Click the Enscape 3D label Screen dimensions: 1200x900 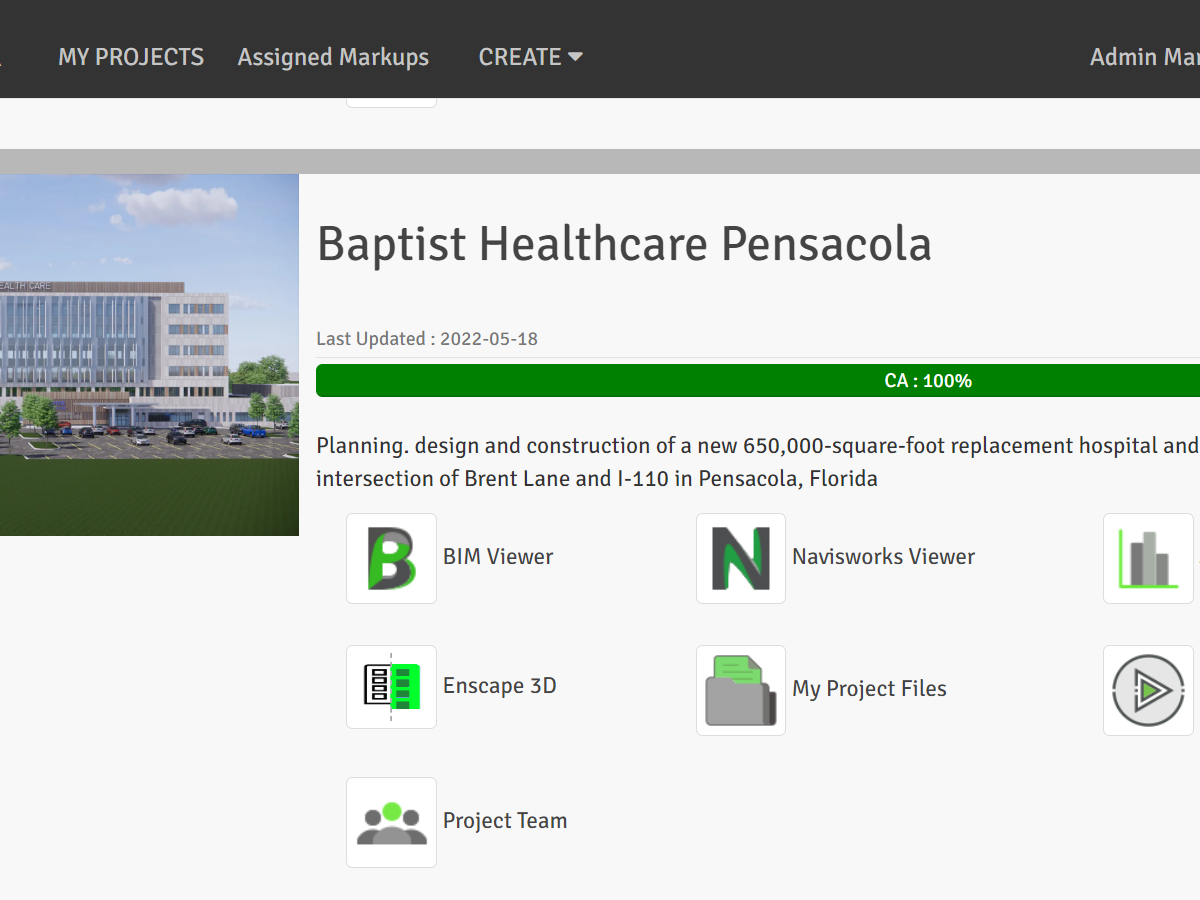pyautogui.click(x=500, y=686)
